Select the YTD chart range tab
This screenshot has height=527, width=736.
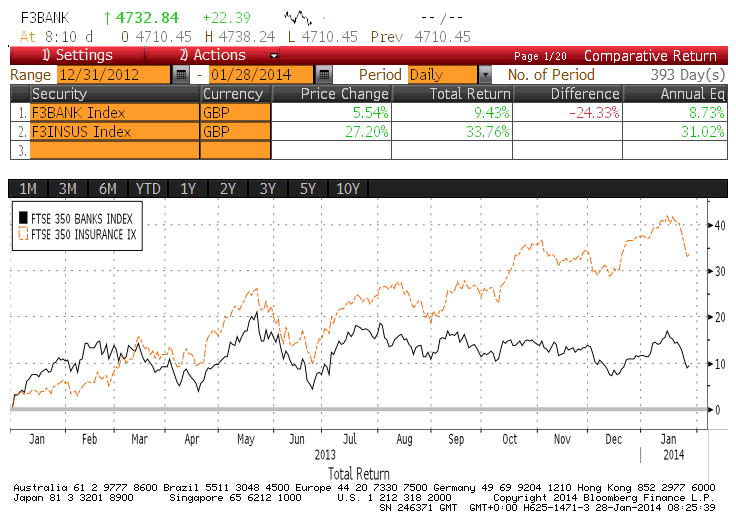coord(148,189)
